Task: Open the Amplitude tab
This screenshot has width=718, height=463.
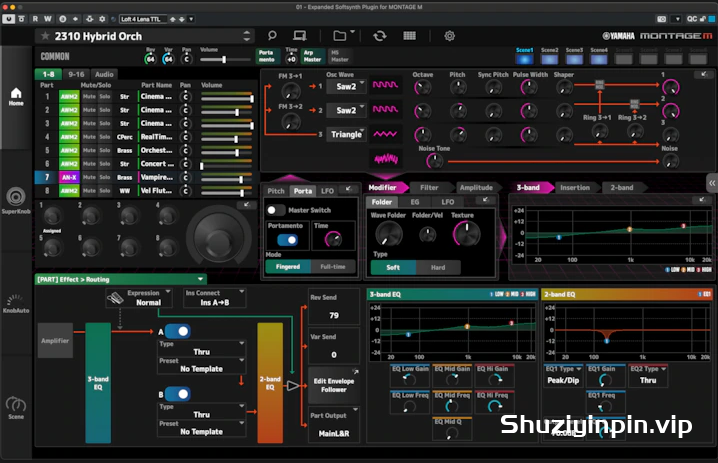Action: 476,187
